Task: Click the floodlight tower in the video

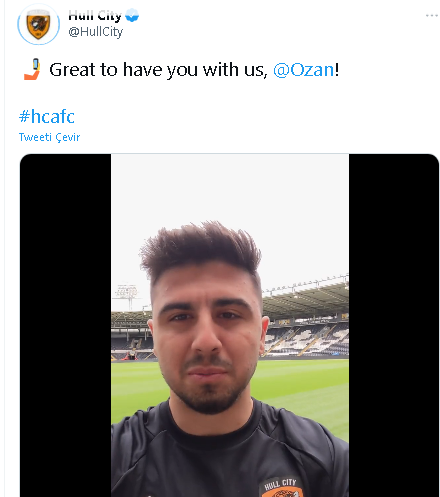Action: coord(126,297)
